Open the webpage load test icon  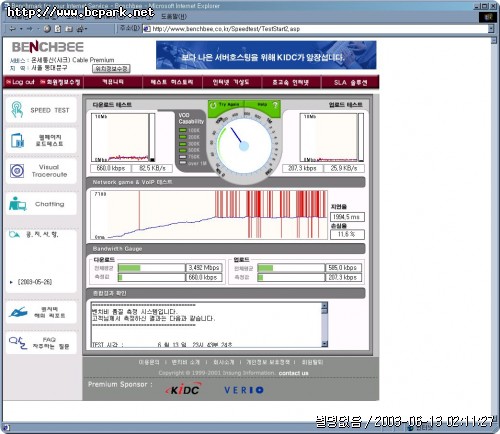tap(17, 140)
